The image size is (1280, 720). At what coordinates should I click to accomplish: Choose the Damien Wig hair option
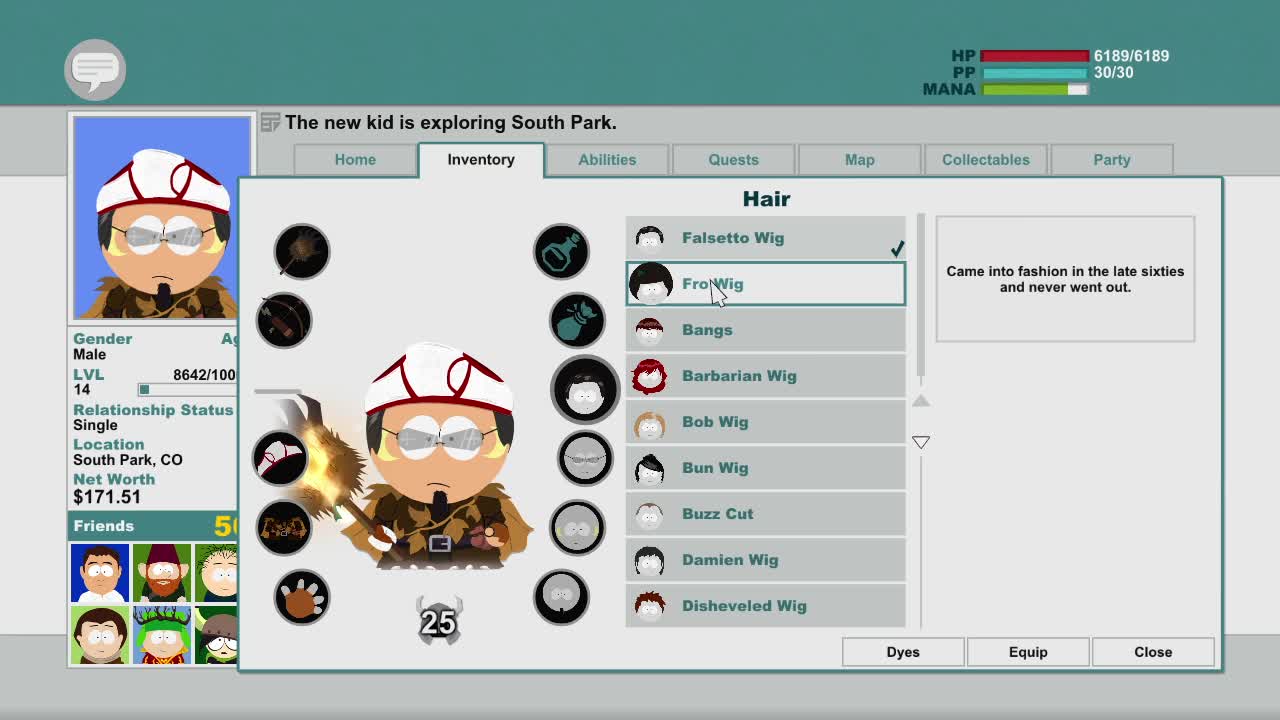tap(766, 560)
